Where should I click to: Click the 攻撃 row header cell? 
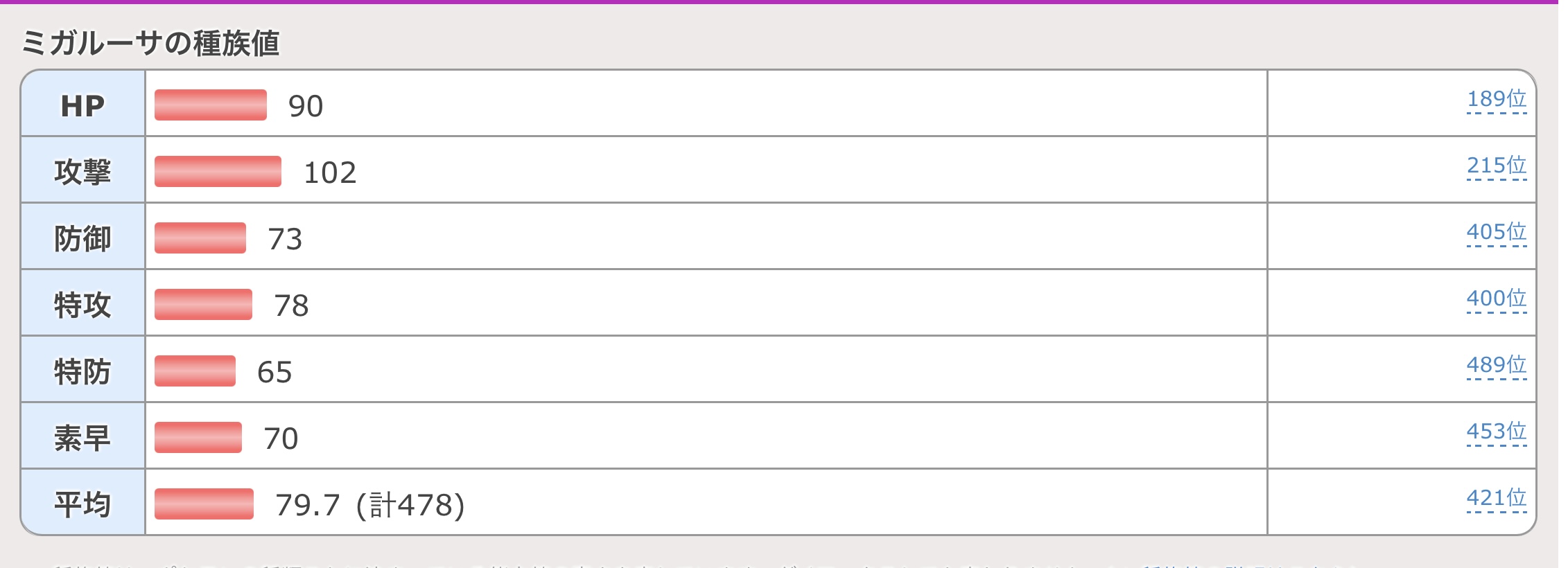[82, 172]
